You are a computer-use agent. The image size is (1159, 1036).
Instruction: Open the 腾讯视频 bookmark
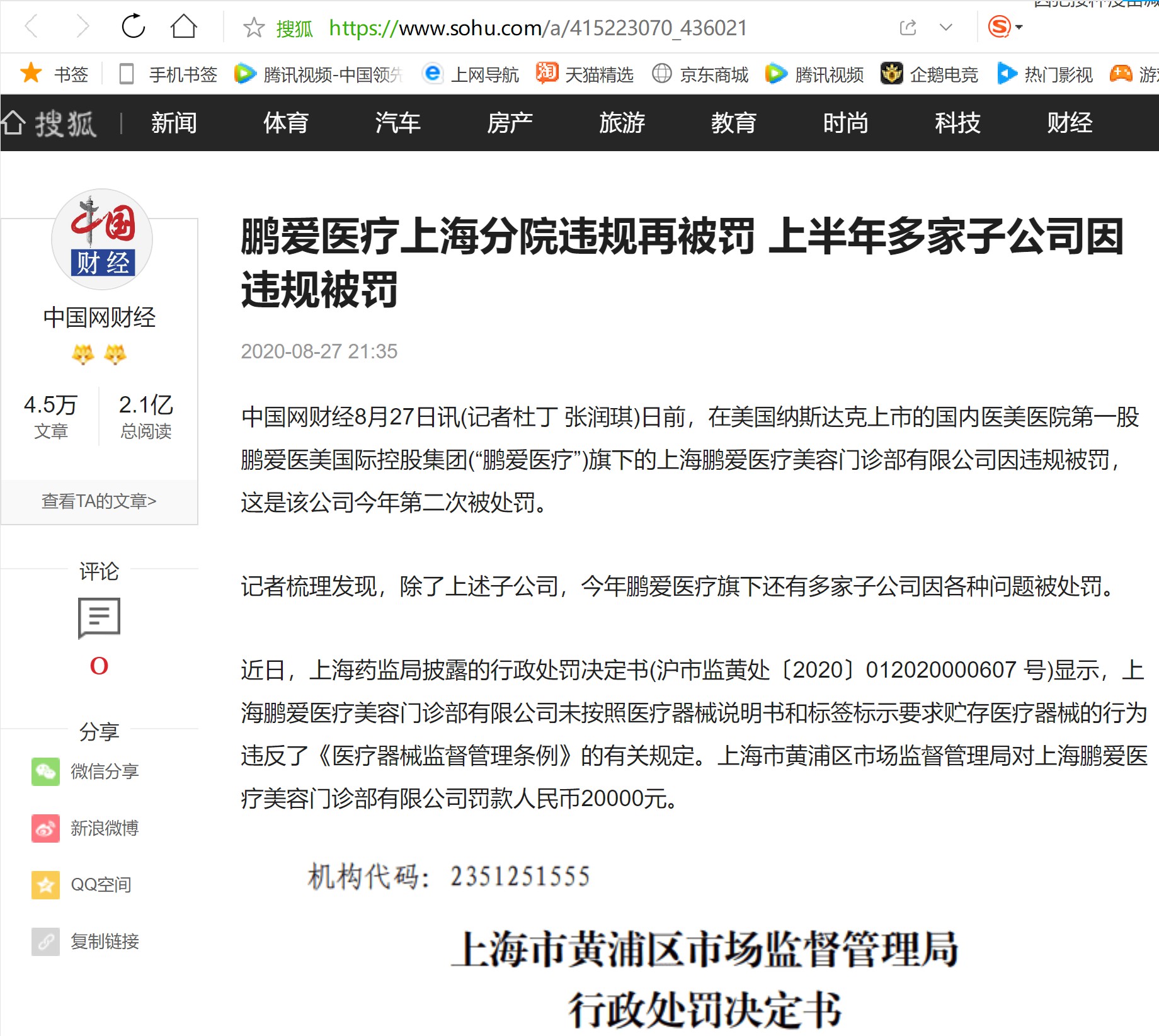814,74
